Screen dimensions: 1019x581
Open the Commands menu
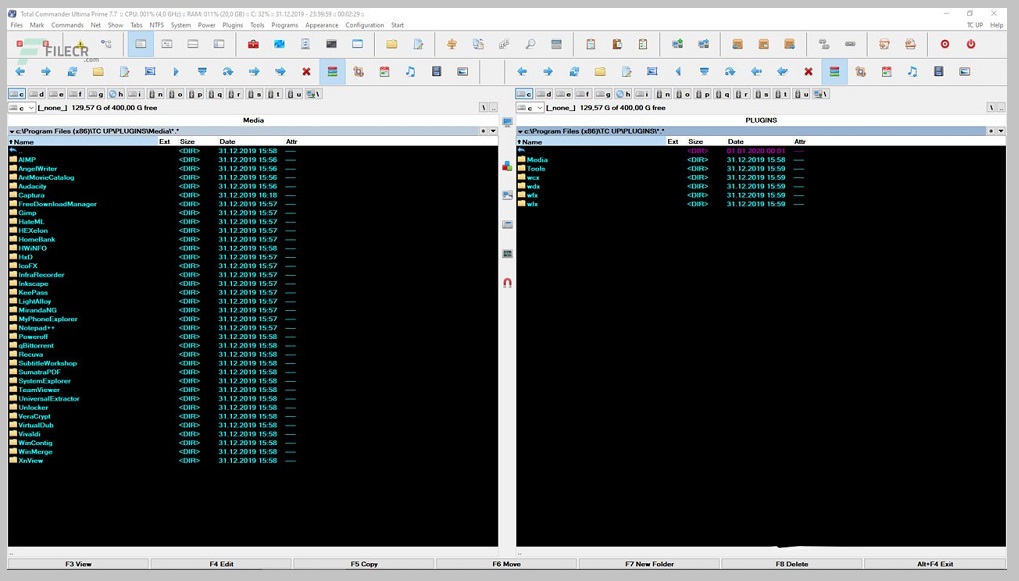tap(68, 25)
